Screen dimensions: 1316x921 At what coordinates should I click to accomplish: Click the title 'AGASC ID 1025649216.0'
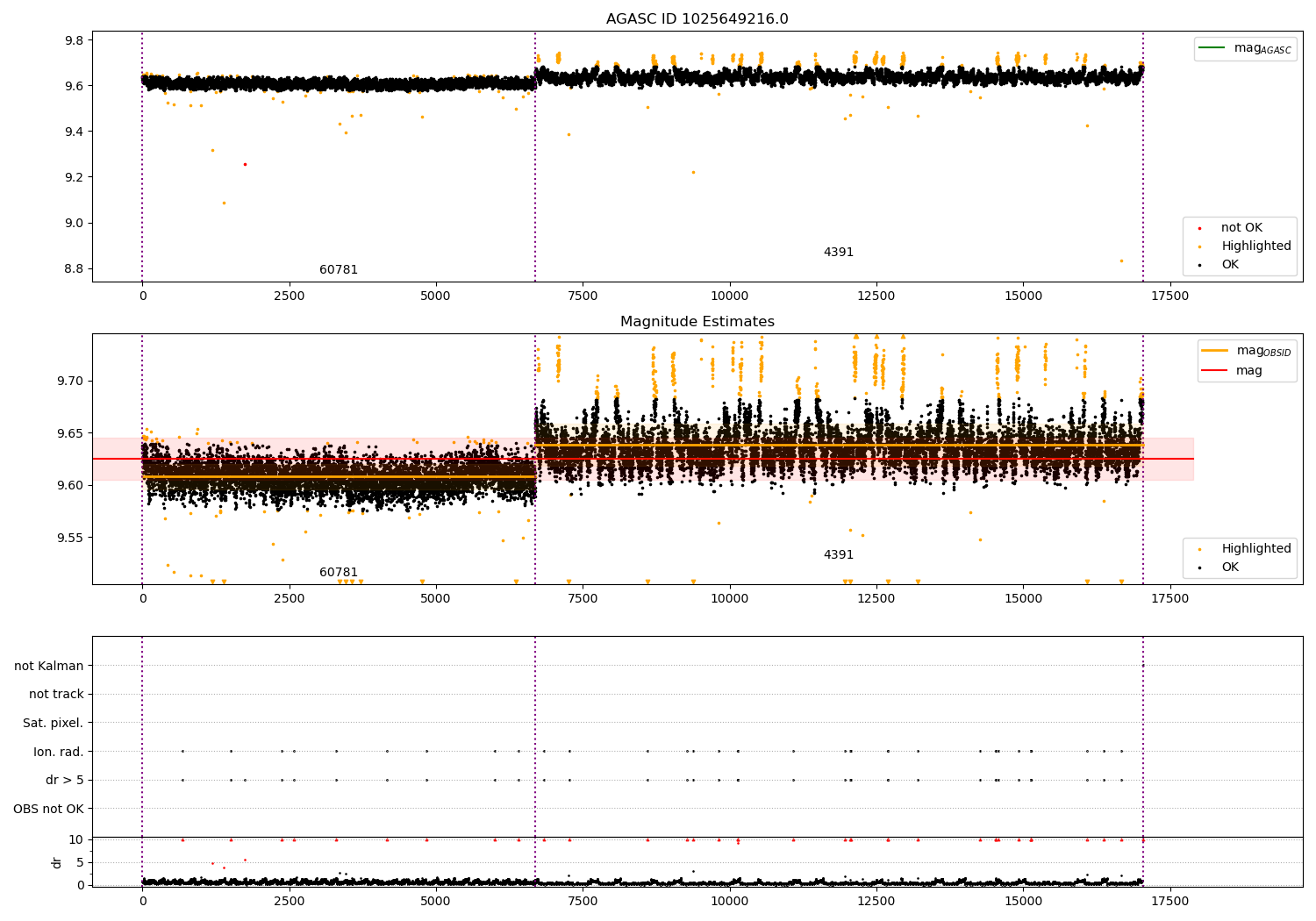click(x=697, y=19)
